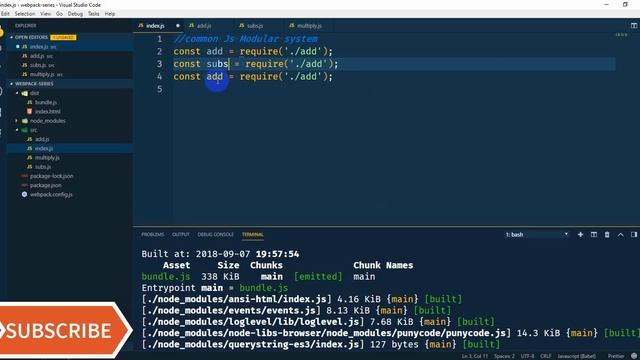This screenshot has height=360, width=640.
Task: Open webpack.config.js in the explorer
Action: click(69, 195)
